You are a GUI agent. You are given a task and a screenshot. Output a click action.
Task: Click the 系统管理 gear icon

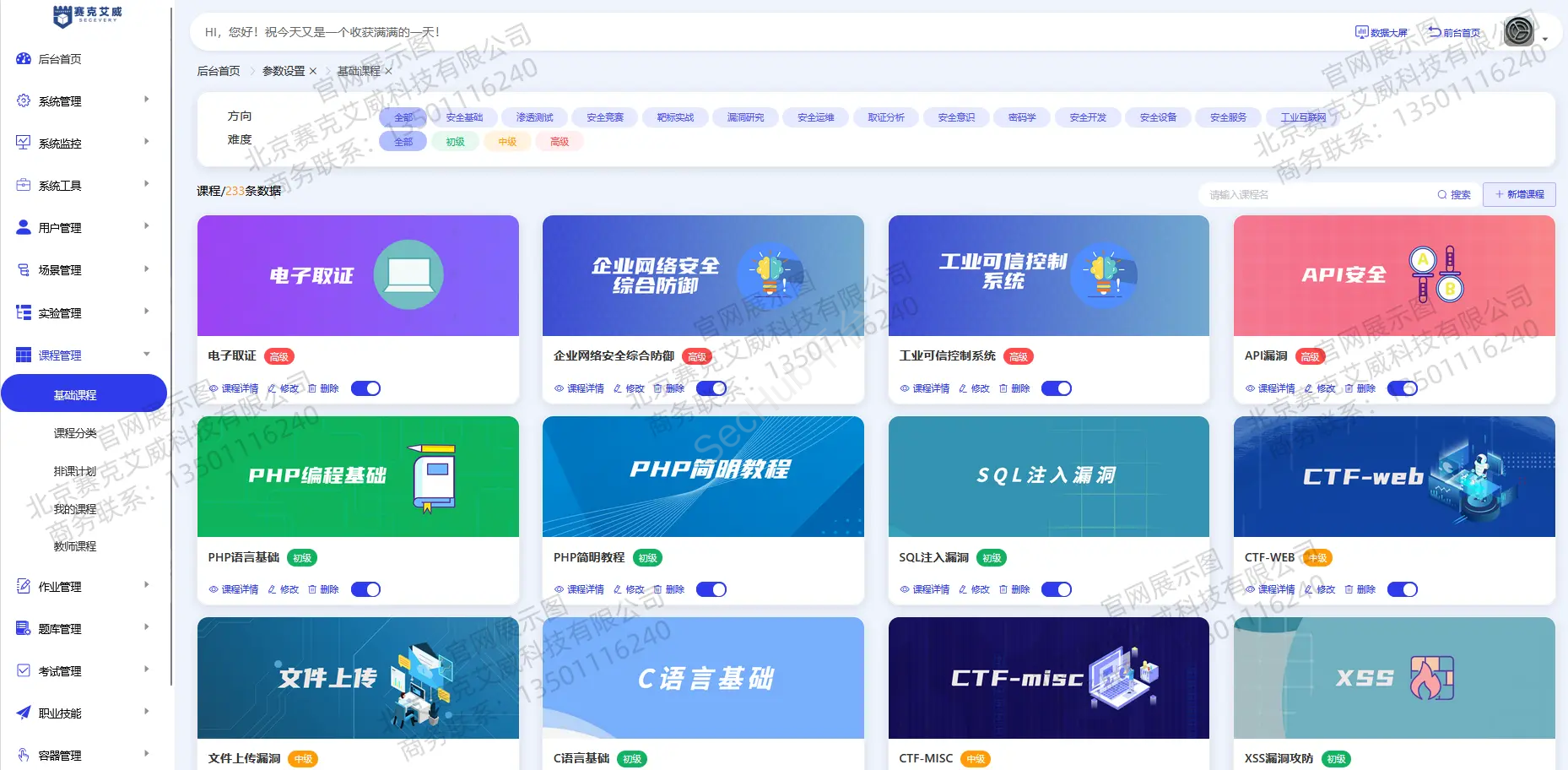(x=24, y=100)
